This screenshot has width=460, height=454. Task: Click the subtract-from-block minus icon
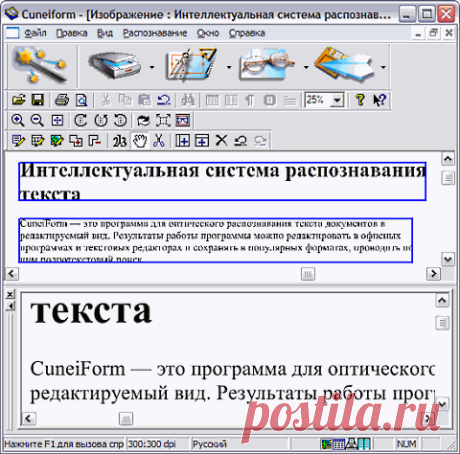tap(95, 140)
